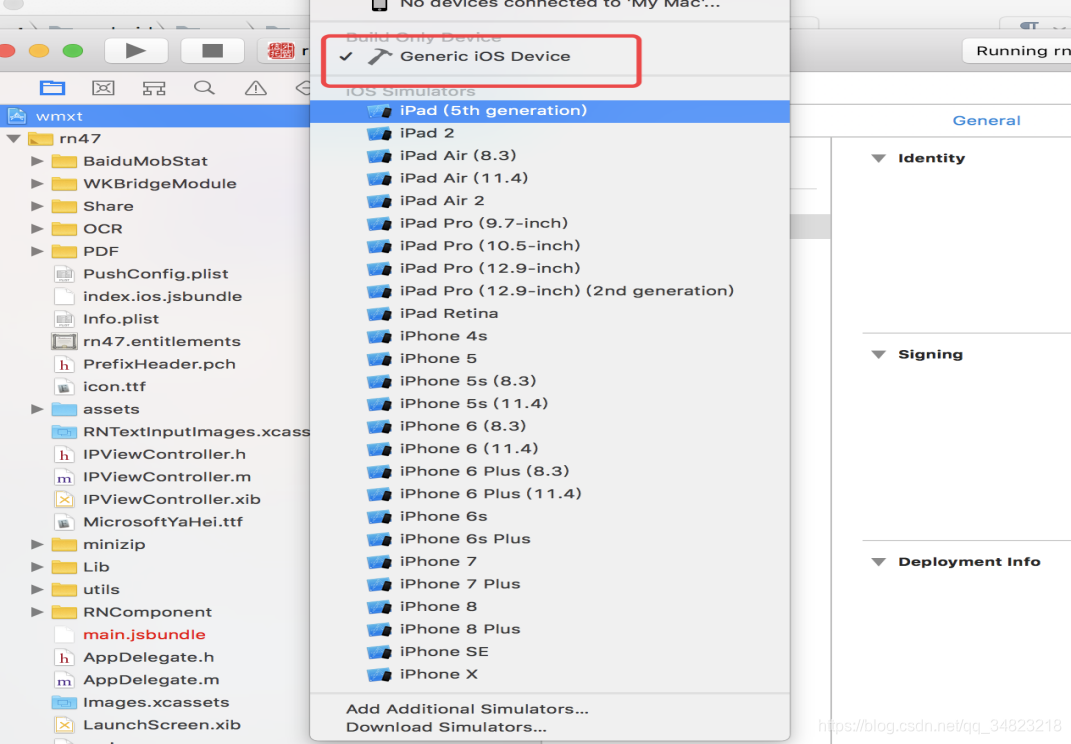The image size is (1071, 744).
Task: Choose iPad Pro (10.5-inch) simulator
Action: tap(550, 246)
